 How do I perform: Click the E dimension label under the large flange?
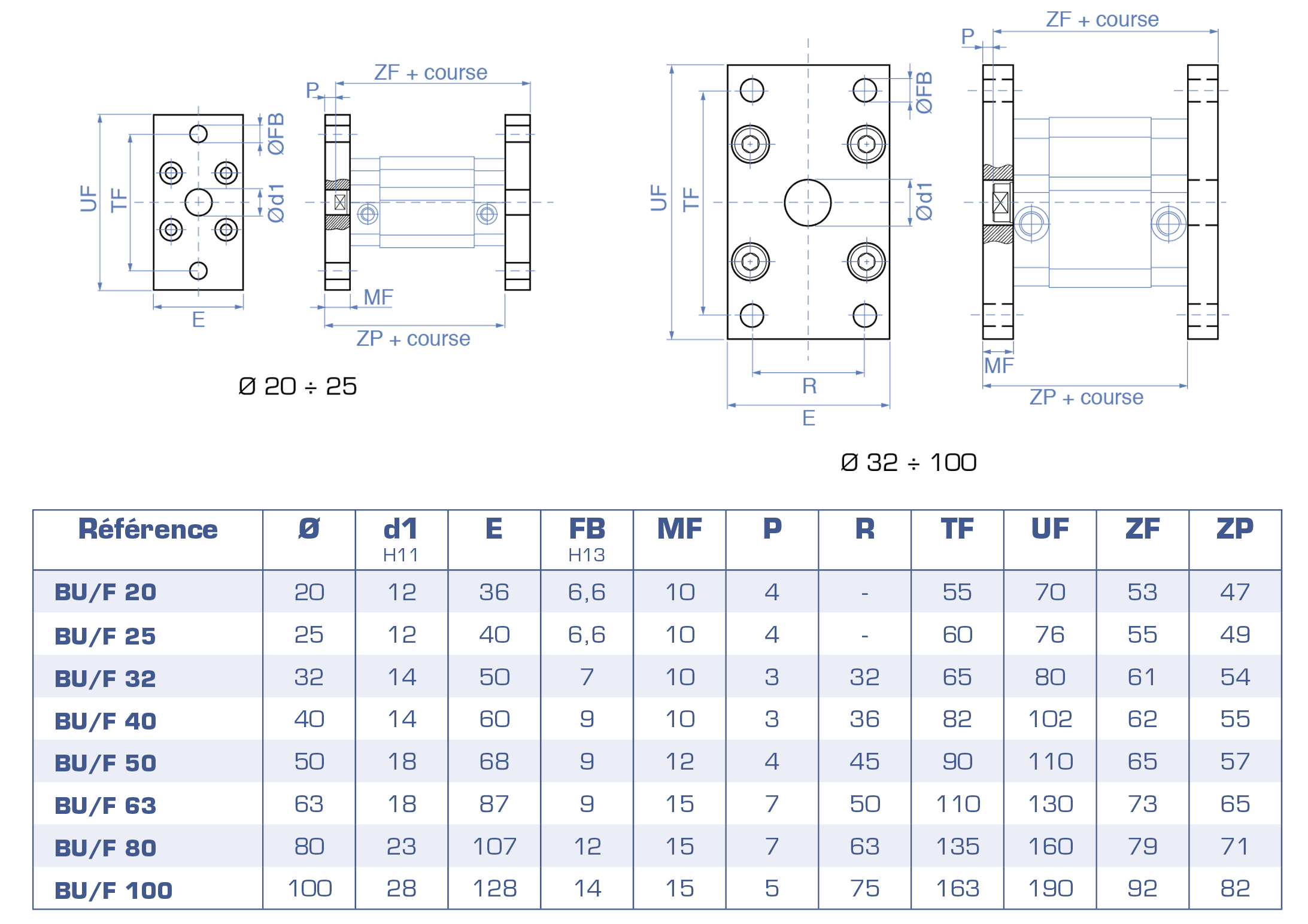(x=809, y=418)
